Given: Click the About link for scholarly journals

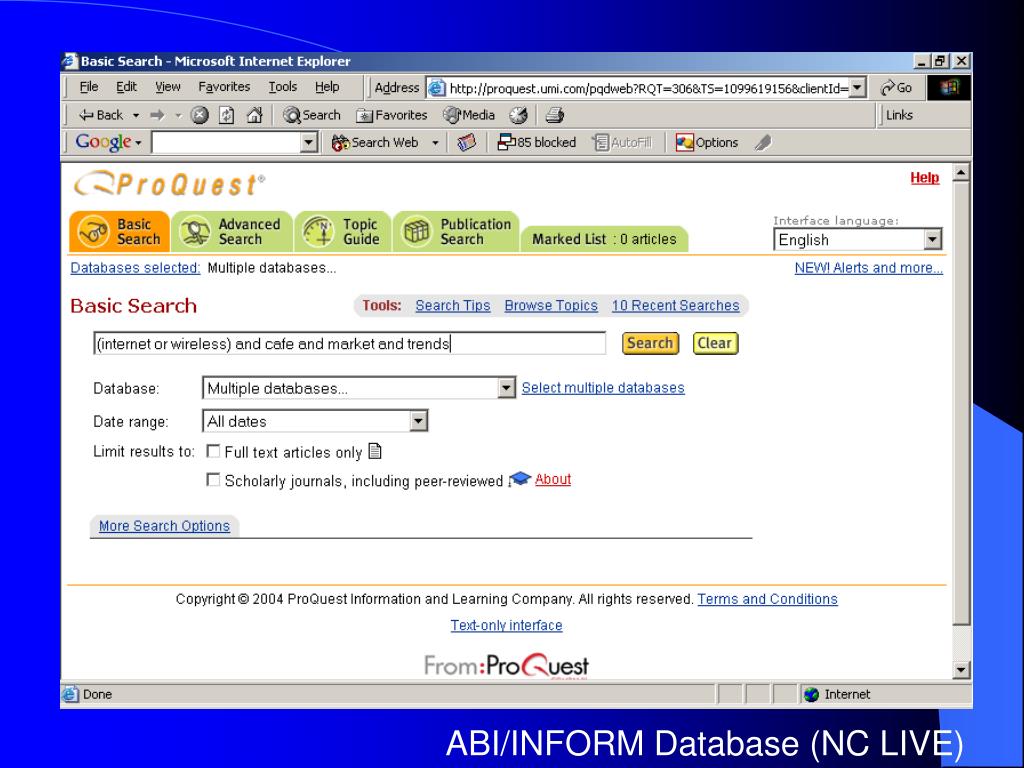Looking at the screenshot, I should pos(552,479).
